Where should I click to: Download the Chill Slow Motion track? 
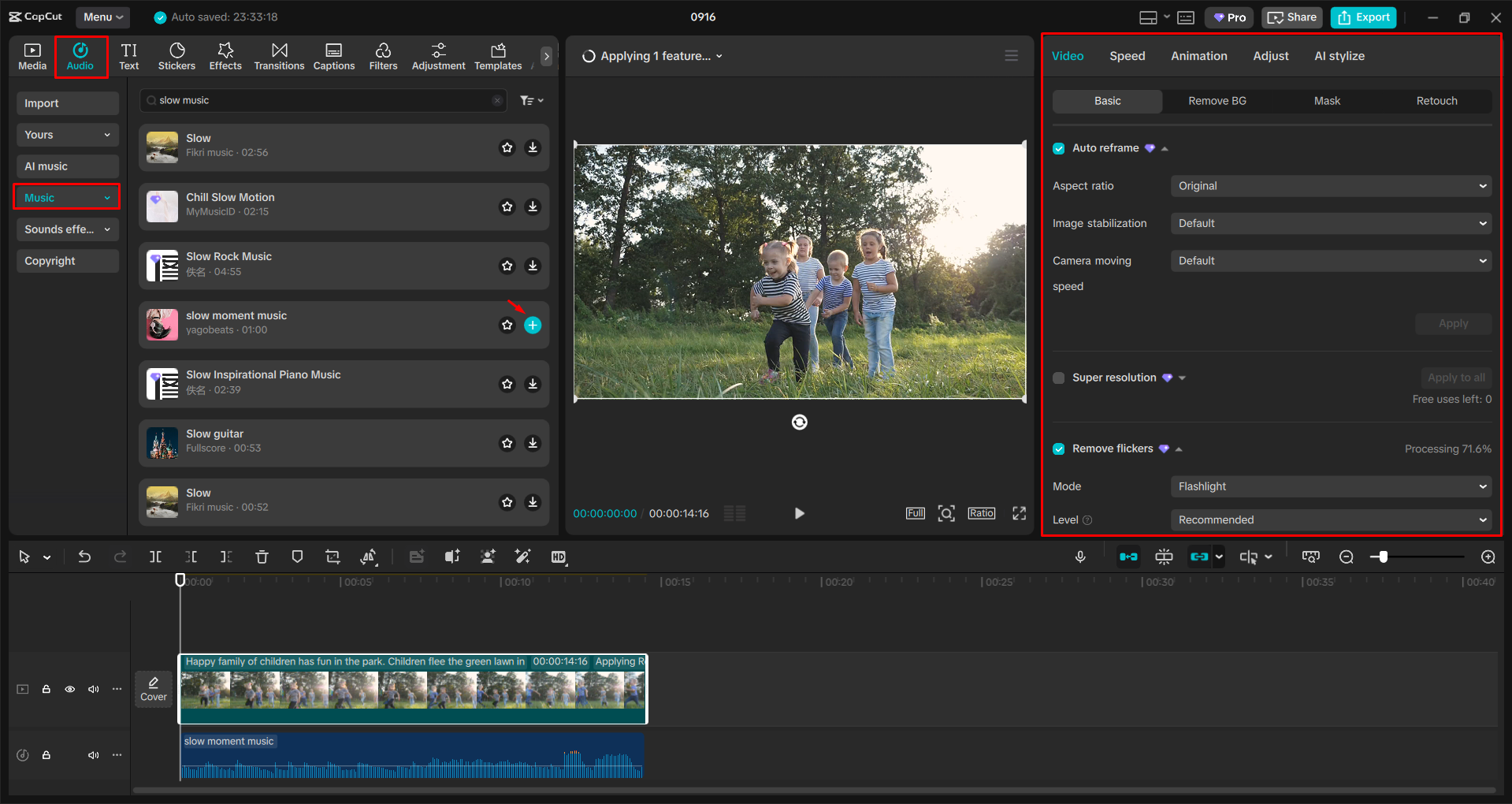(533, 207)
